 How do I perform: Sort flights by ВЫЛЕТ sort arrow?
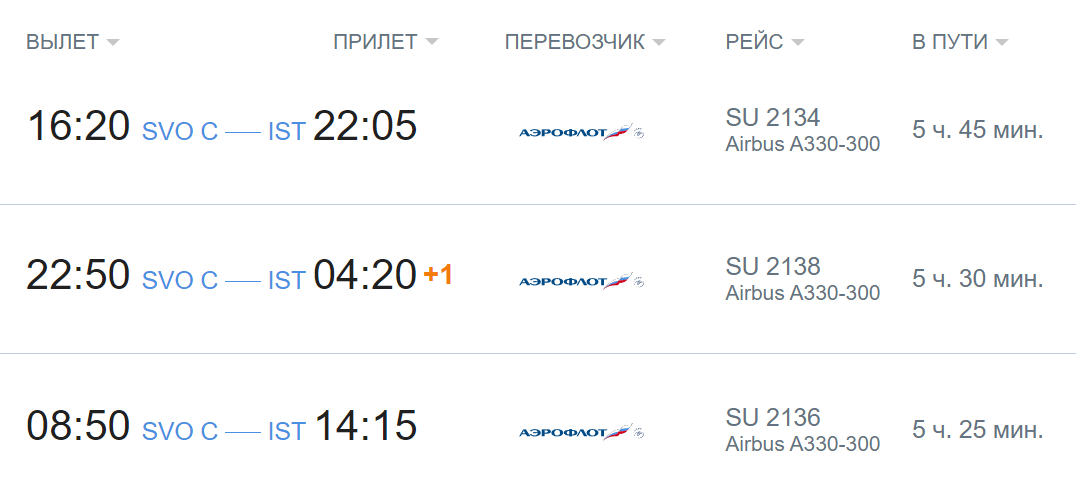pos(113,43)
